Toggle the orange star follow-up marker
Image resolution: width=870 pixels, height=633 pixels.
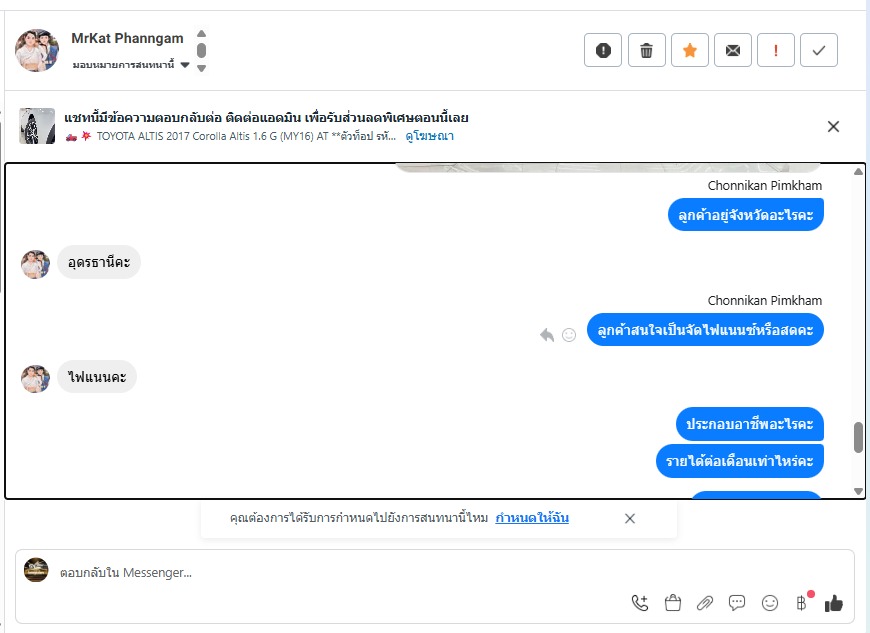tap(690, 50)
